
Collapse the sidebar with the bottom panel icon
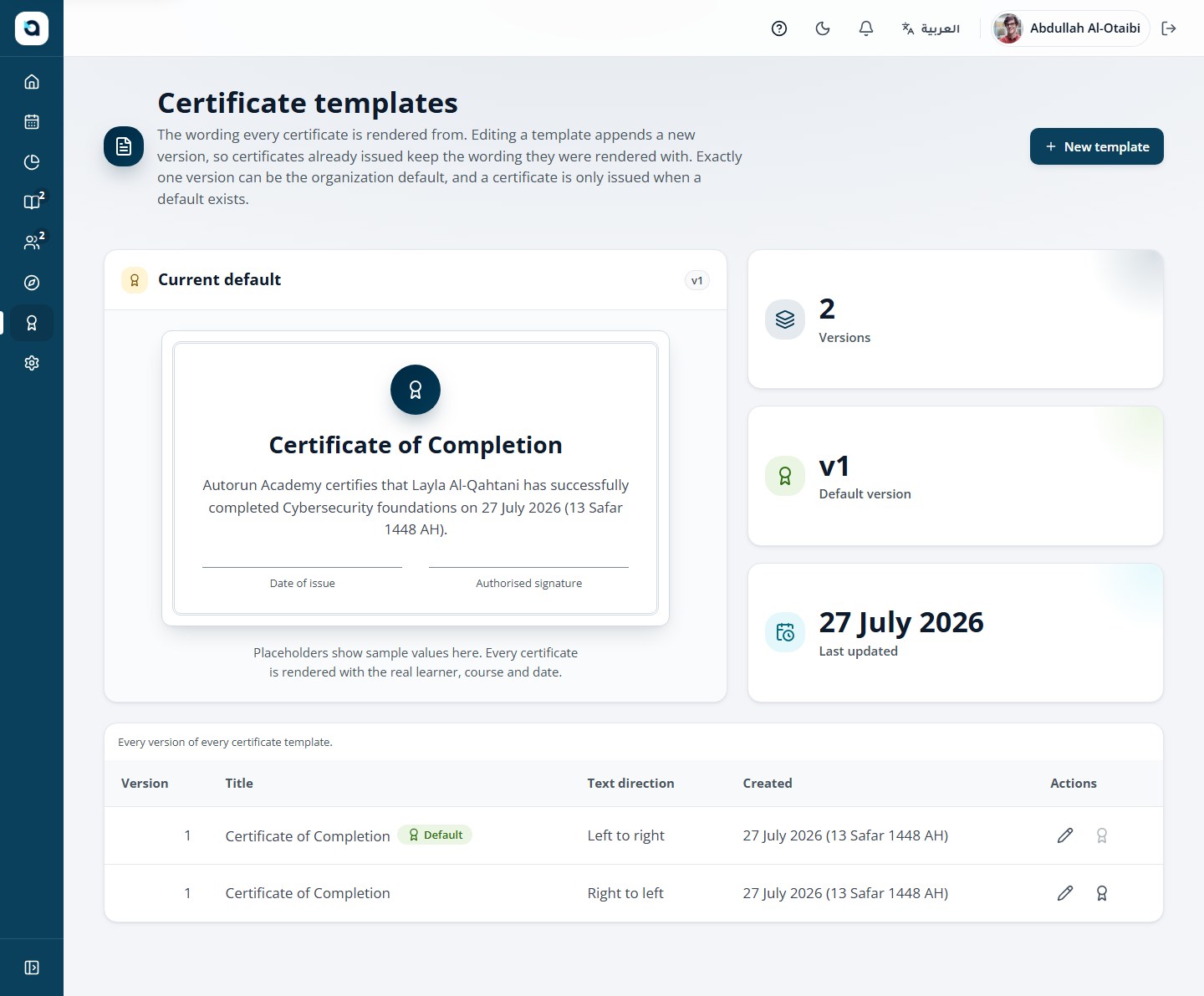(32, 968)
